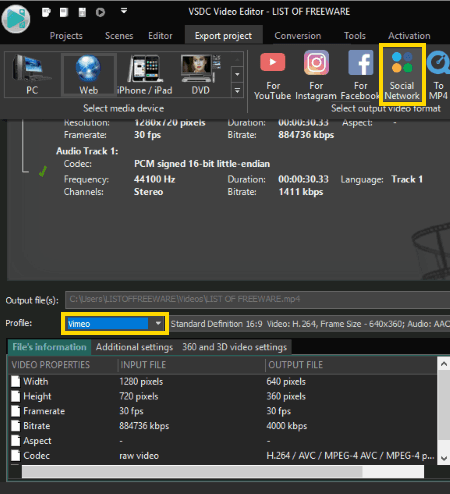Viewport: 450px width, 494px height.
Task: Go to the Editor ribbon tab
Action: 160,36
